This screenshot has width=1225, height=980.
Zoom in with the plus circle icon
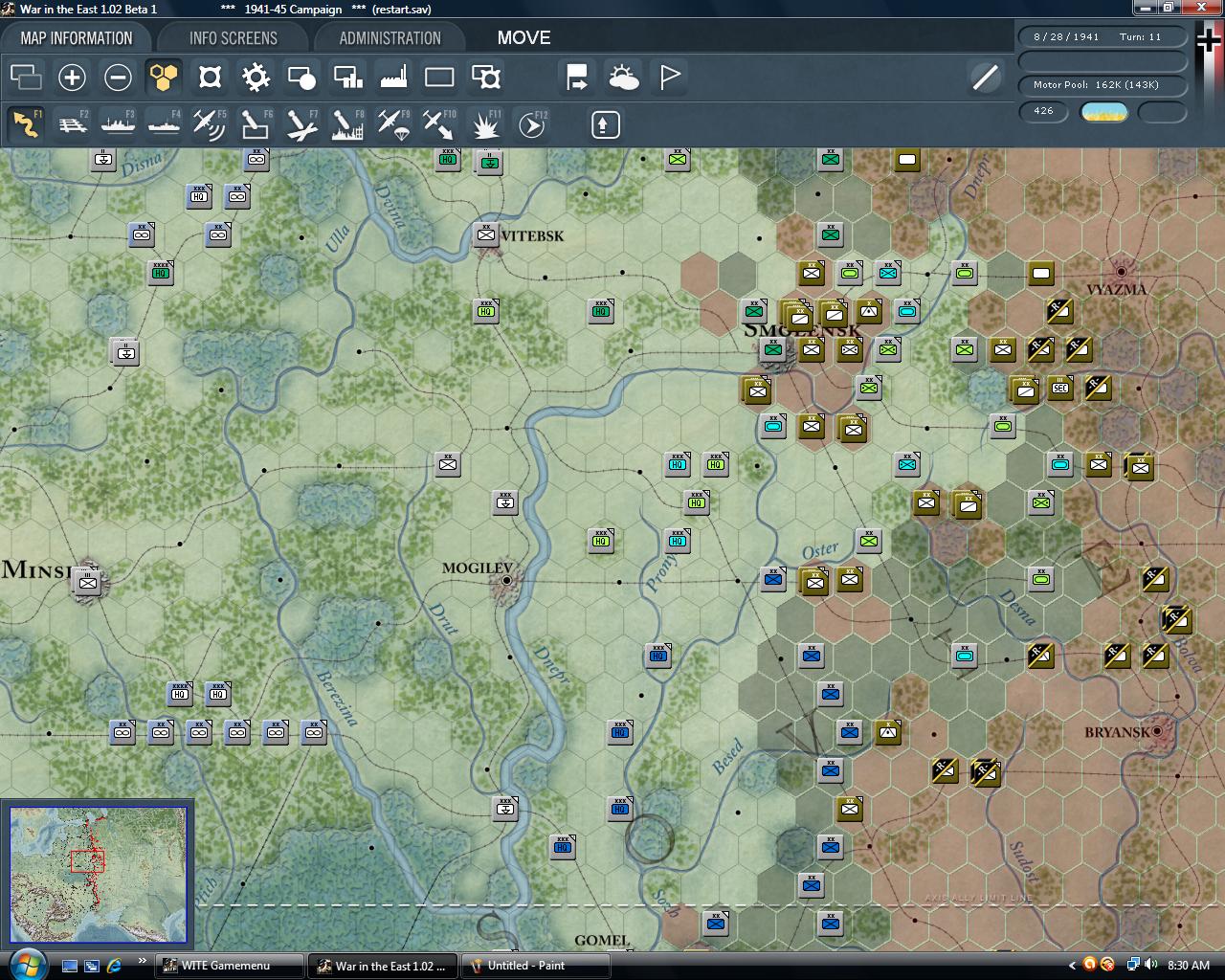(72, 78)
